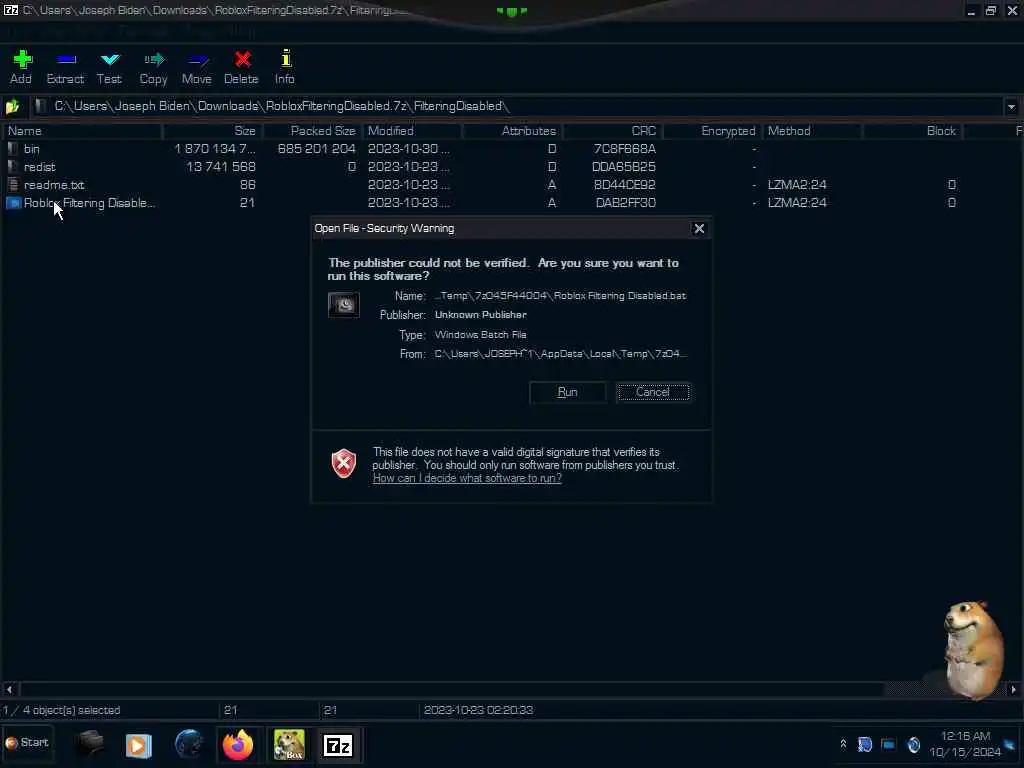Click packed size 685 201 204
Screen dimensions: 1024x768
316,149
